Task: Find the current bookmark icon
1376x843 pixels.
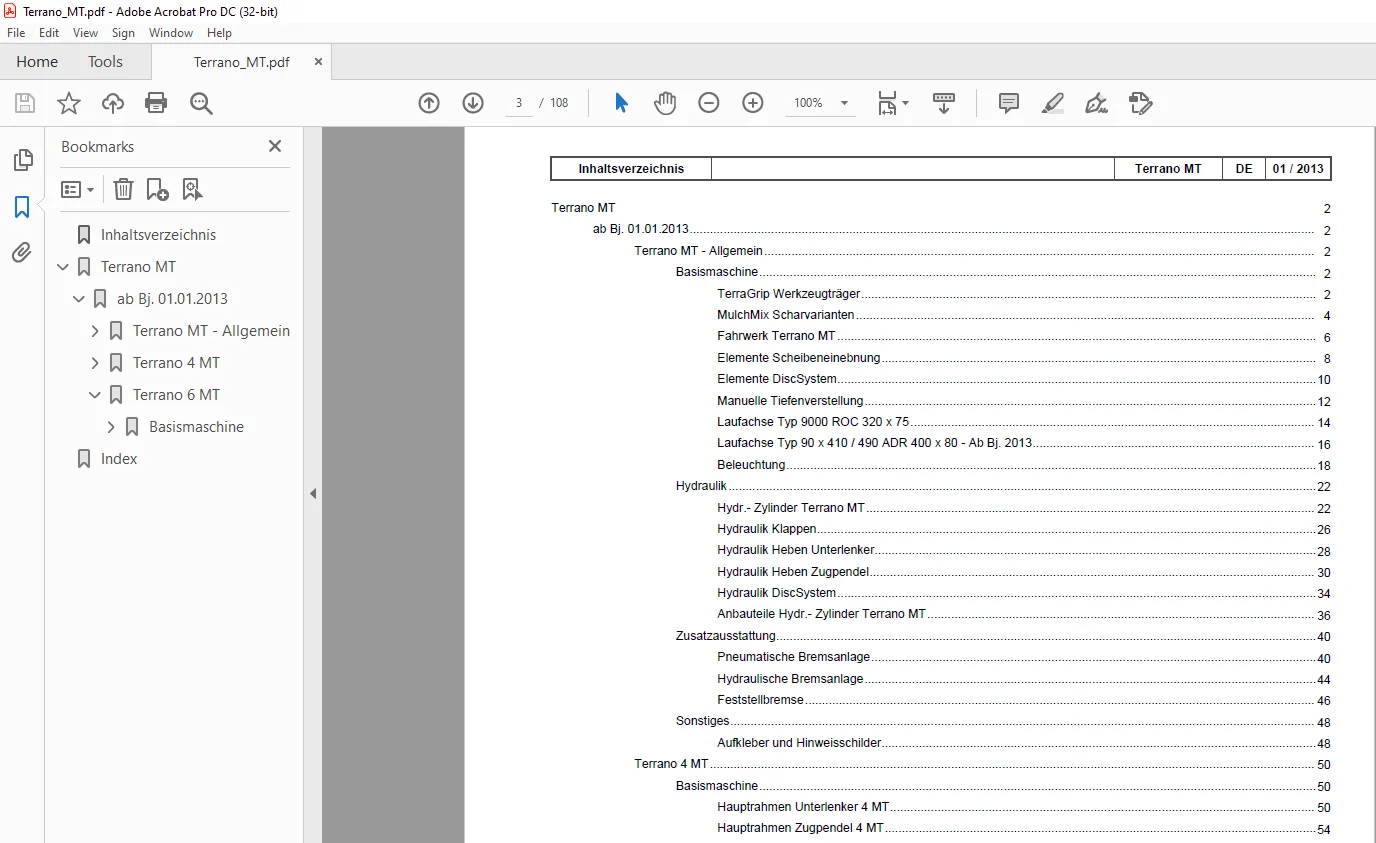Action: click(192, 189)
